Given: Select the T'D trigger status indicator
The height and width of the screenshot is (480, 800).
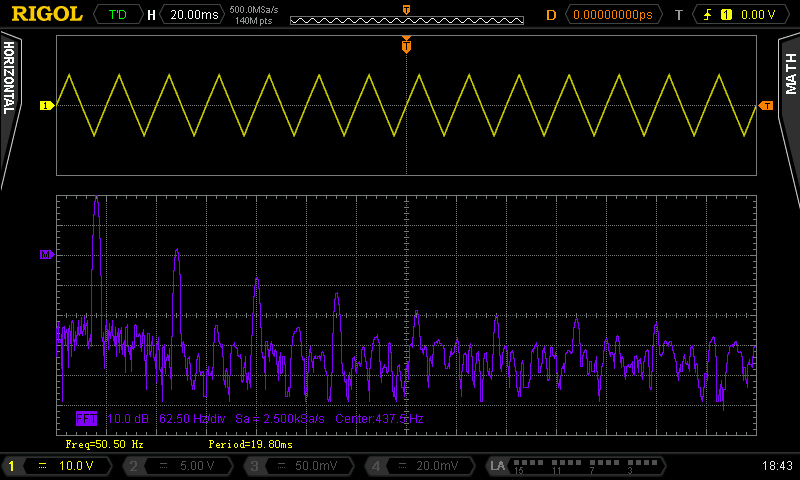Looking at the screenshot, I should coord(118,14).
